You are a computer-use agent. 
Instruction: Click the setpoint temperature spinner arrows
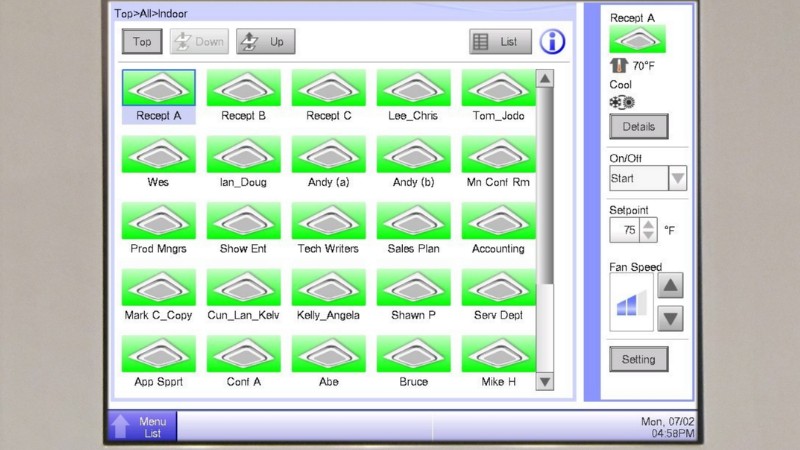pyautogui.click(x=649, y=230)
